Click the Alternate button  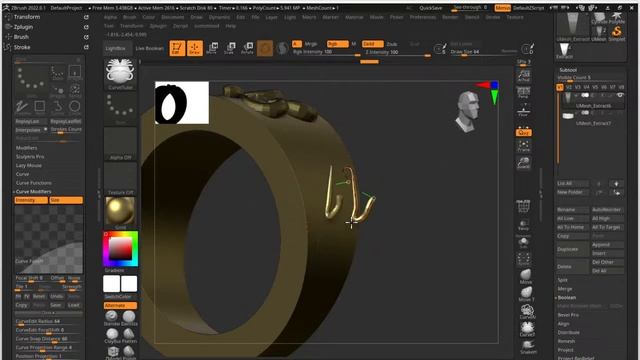(x=120, y=305)
